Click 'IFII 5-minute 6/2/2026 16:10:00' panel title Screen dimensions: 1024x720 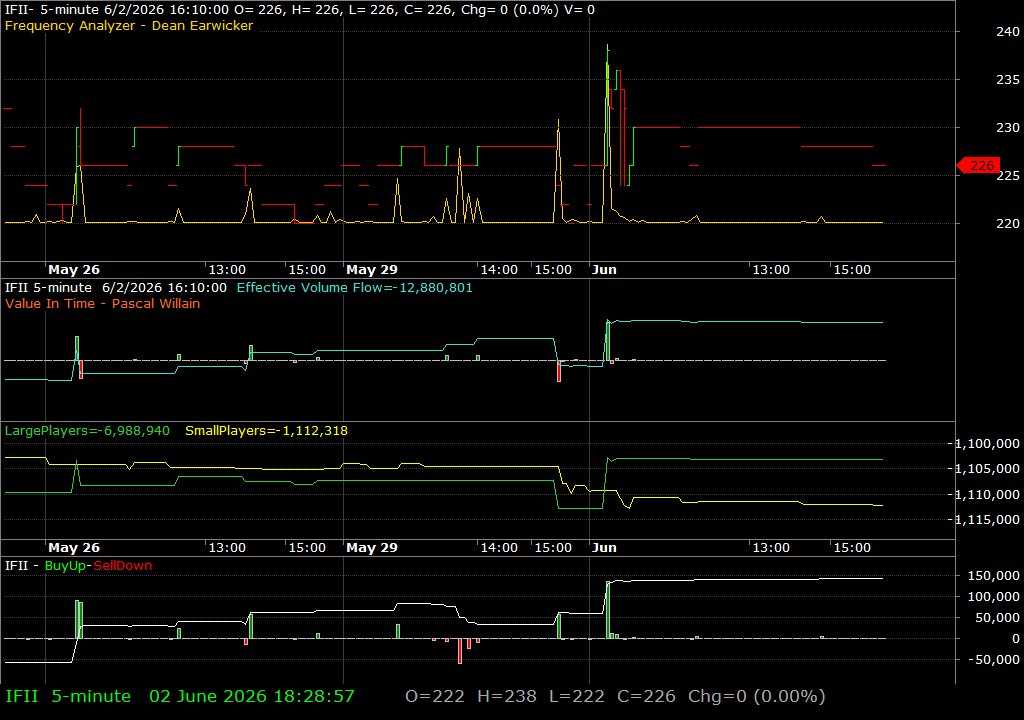(116, 287)
